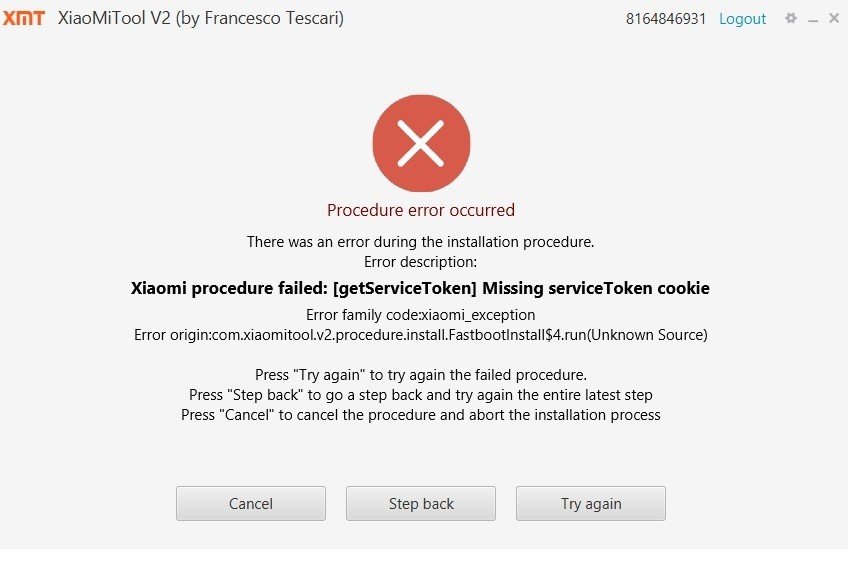Click the red error X icon
Image resolution: width=848 pixels, height=572 pixels.
[x=421, y=144]
